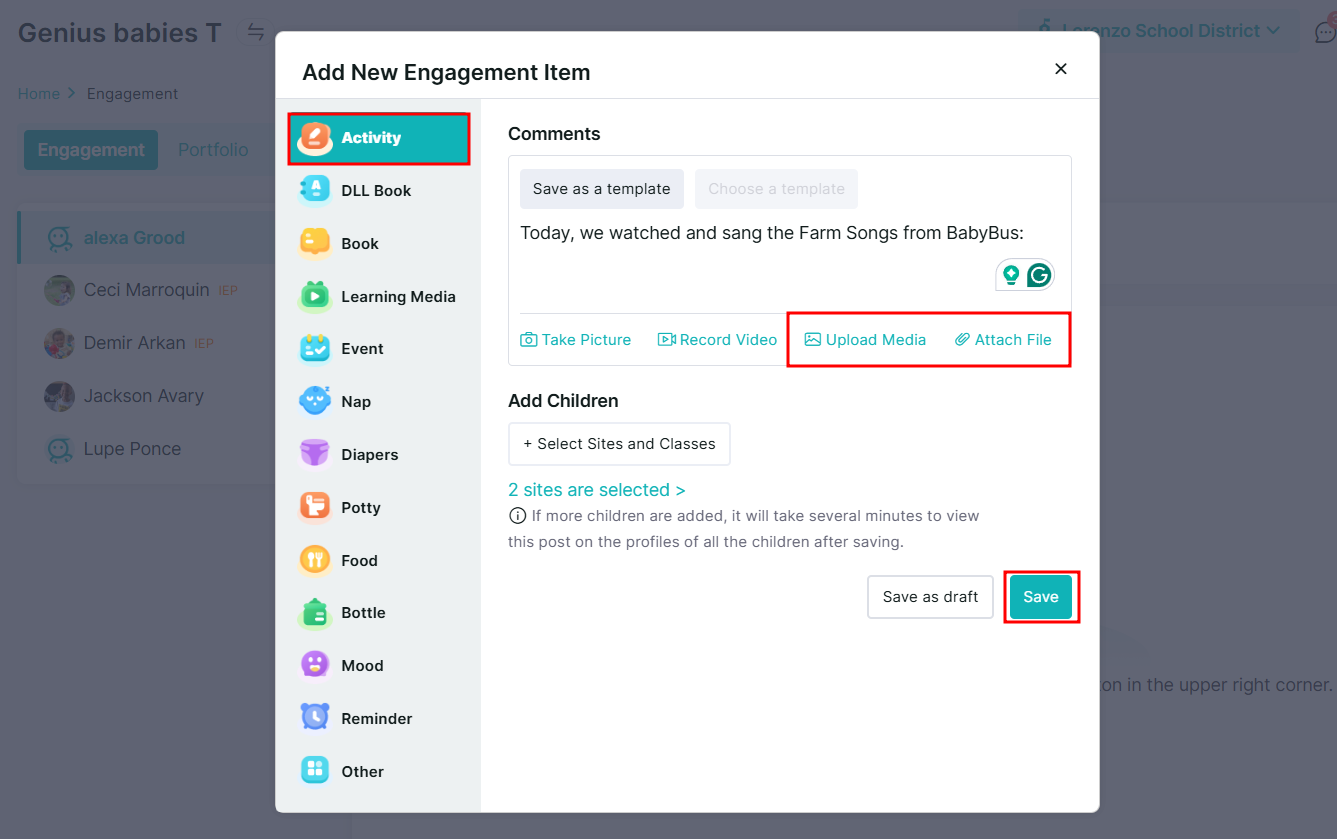Click the paperclip Attach File icon
Image resolution: width=1337 pixels, height=839 pixels.
coord(962,340)
